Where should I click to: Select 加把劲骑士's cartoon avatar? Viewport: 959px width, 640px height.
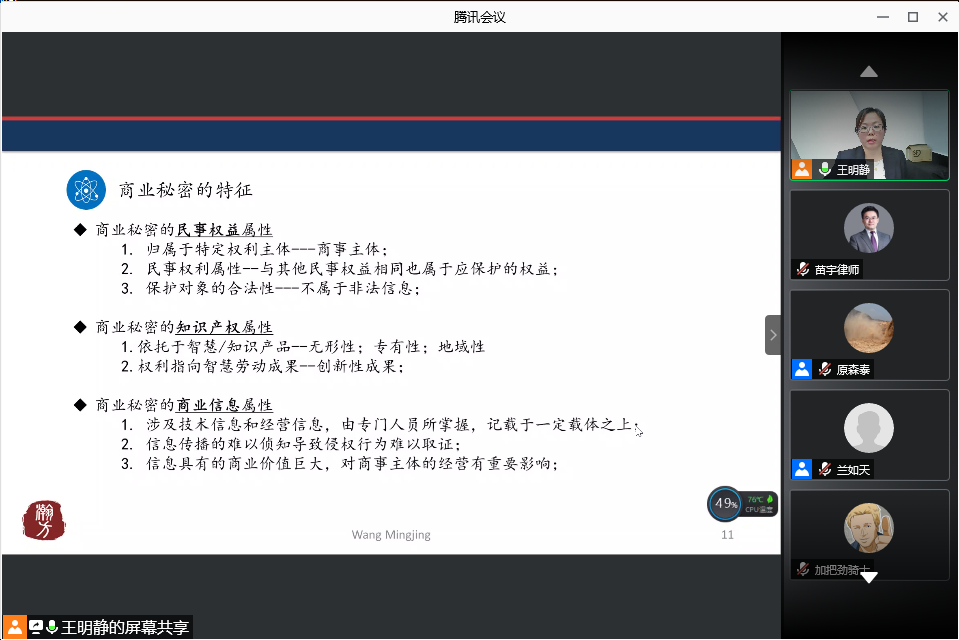coord(868,528)
